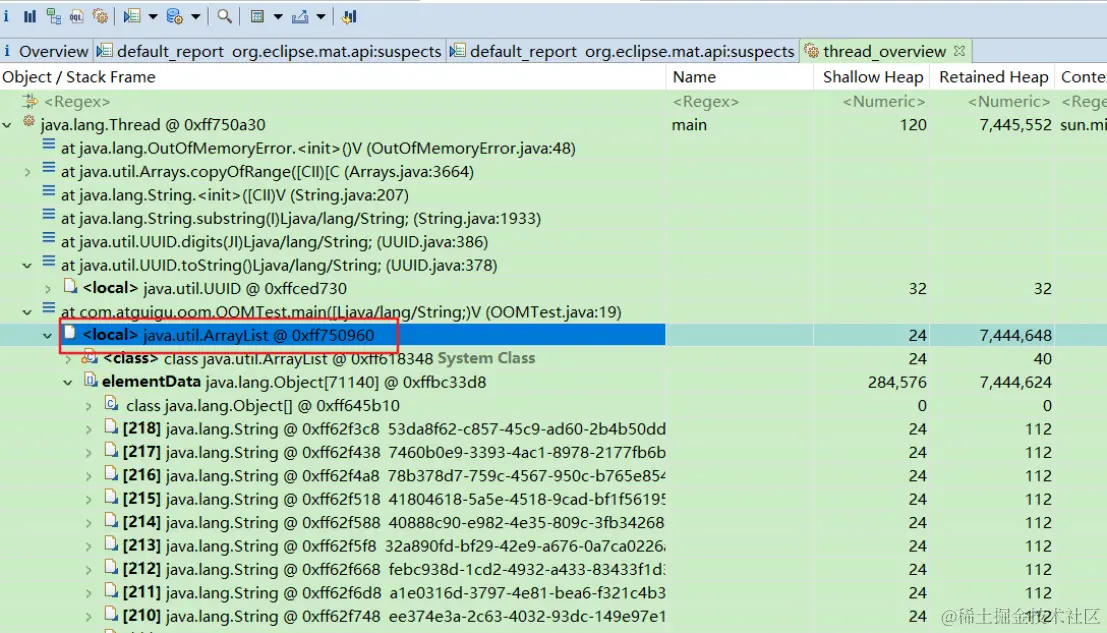Click Numeric filter under Retained Heap

[1008, 102]
